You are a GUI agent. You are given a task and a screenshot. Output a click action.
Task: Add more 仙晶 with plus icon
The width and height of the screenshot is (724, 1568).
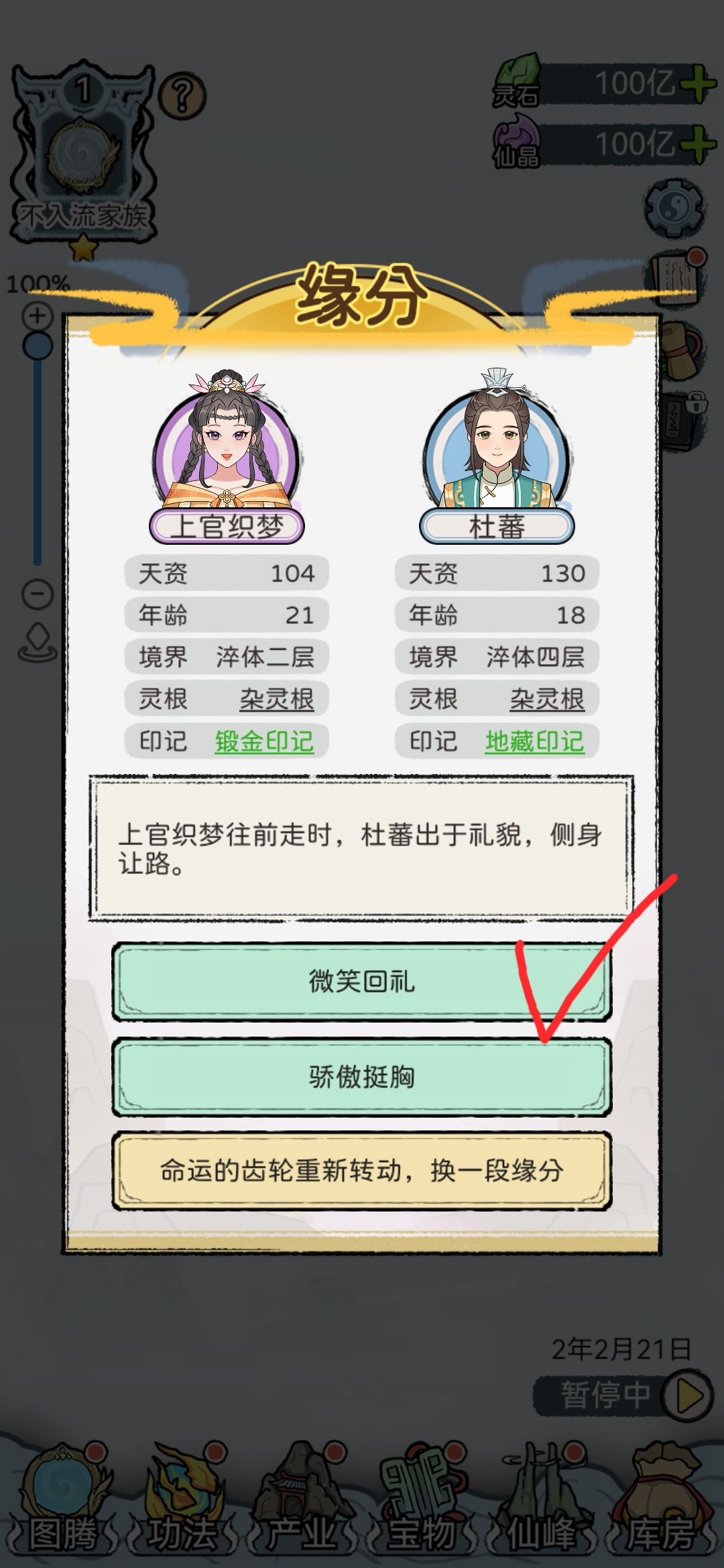tap(697, 143)
